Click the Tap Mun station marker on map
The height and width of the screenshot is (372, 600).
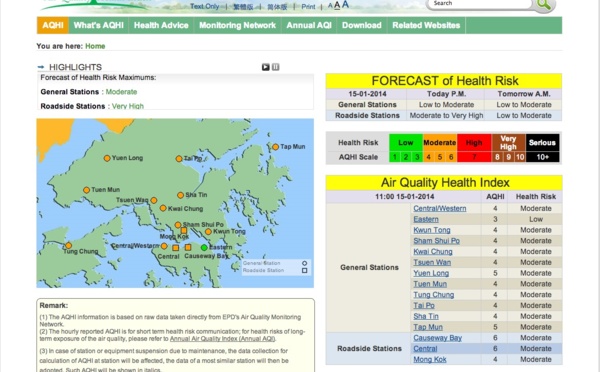tap(276, 147)
